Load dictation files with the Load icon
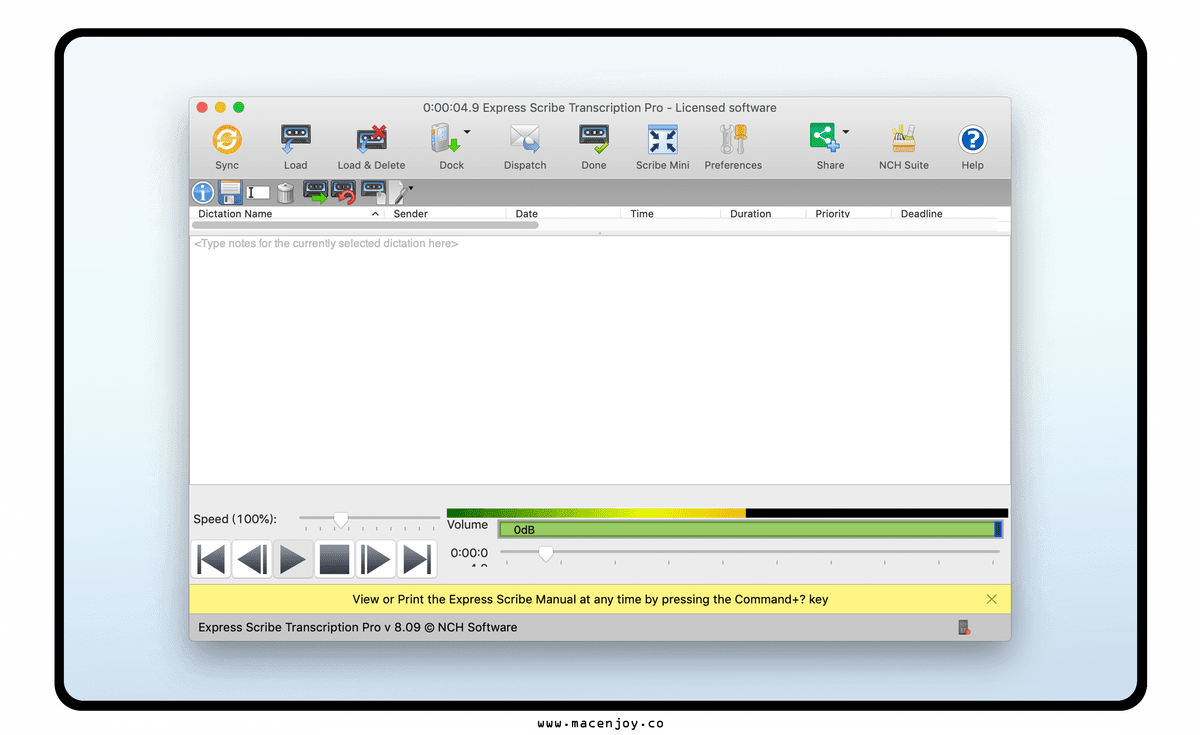 [295, 139]
